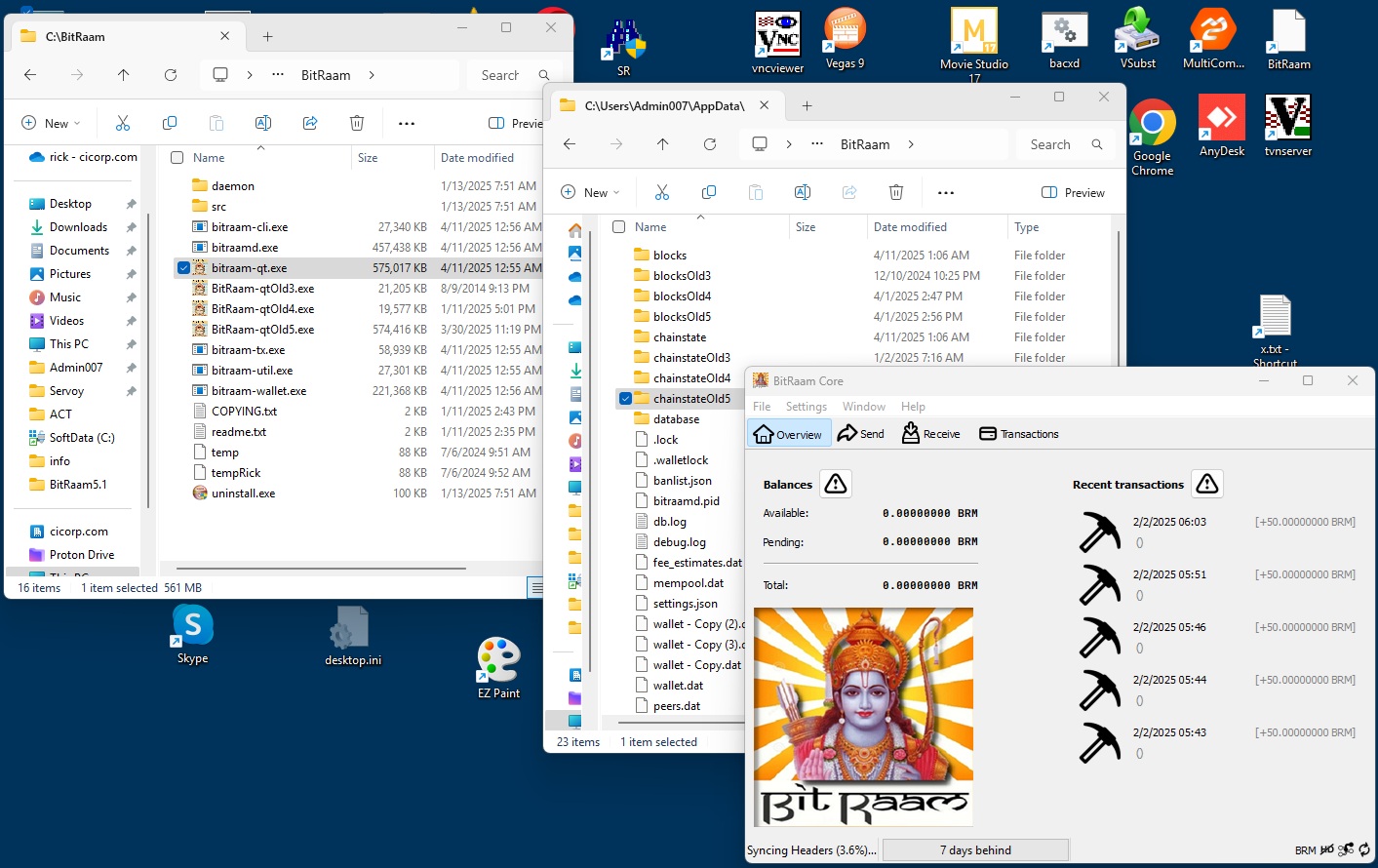Uncheck the bitraam-qt.exe checkbox
1378x868 pixels.
point(183,267)
